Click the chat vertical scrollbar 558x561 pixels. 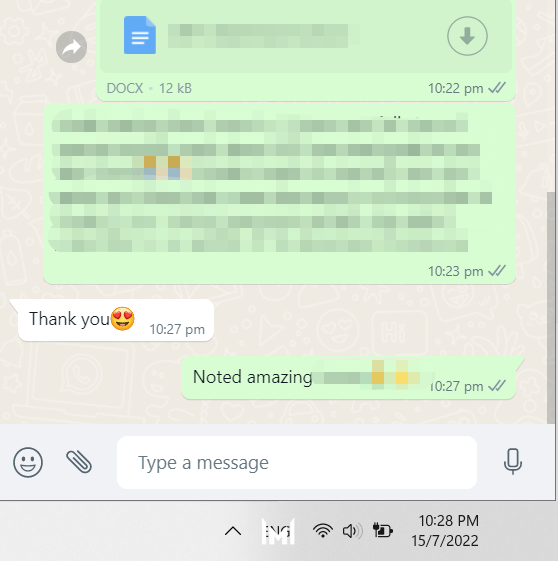(551, 308)
